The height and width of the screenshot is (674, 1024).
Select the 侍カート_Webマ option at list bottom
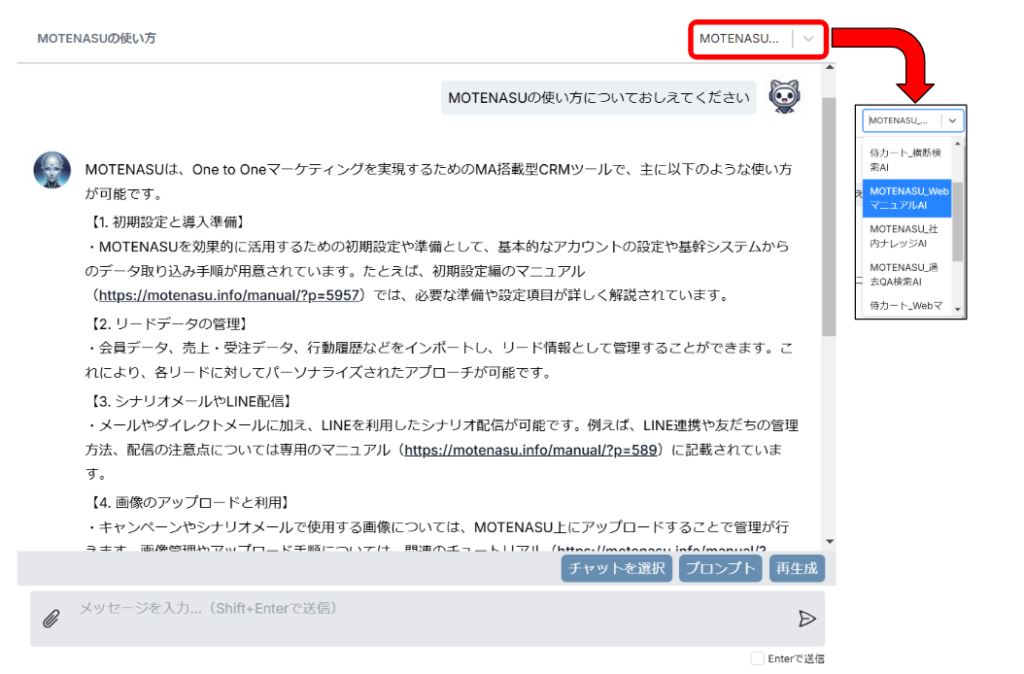click(x=906, y=305)
